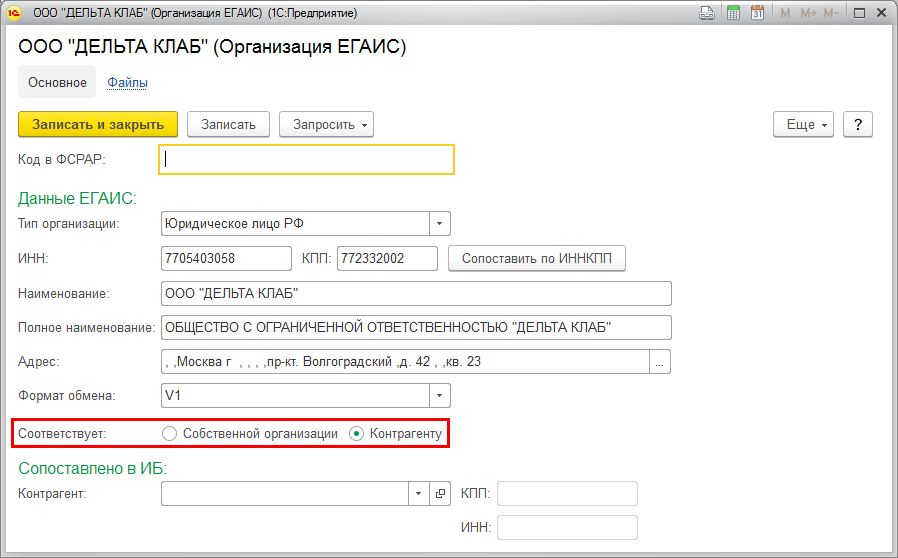The height and width of the screenshot is (558, 898).
Task: Click Записать и закрыть button
Action: click(x=98, y=124)
